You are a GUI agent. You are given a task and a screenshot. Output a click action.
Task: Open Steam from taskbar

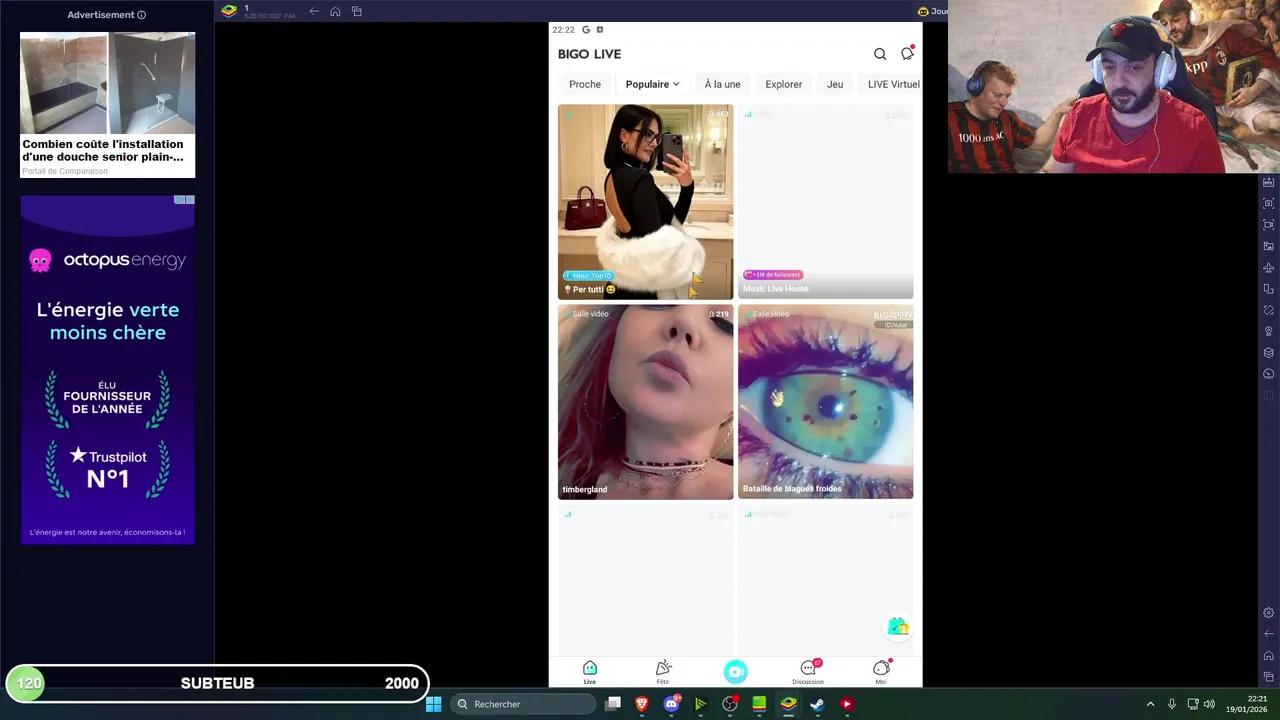point(817,704)
